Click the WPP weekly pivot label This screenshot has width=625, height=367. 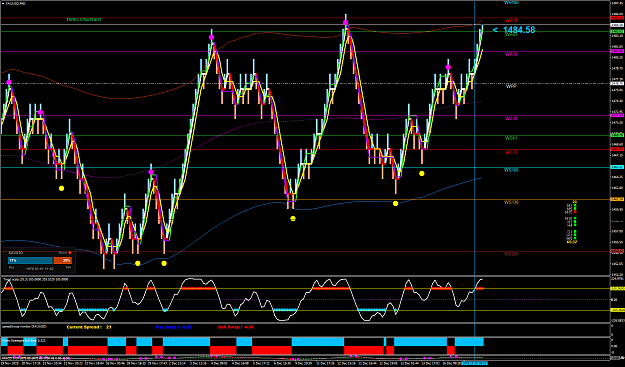(x=511, y=86)
